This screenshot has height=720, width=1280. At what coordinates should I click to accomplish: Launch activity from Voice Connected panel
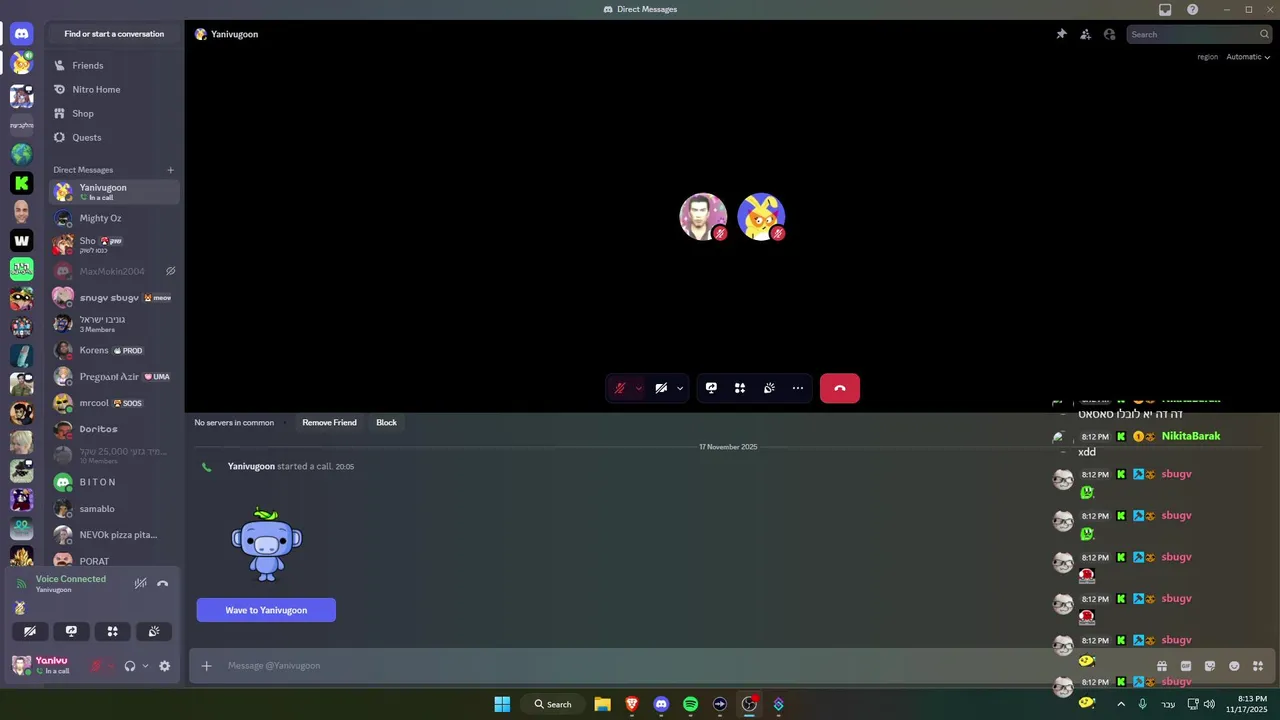[x=112, y=631]
